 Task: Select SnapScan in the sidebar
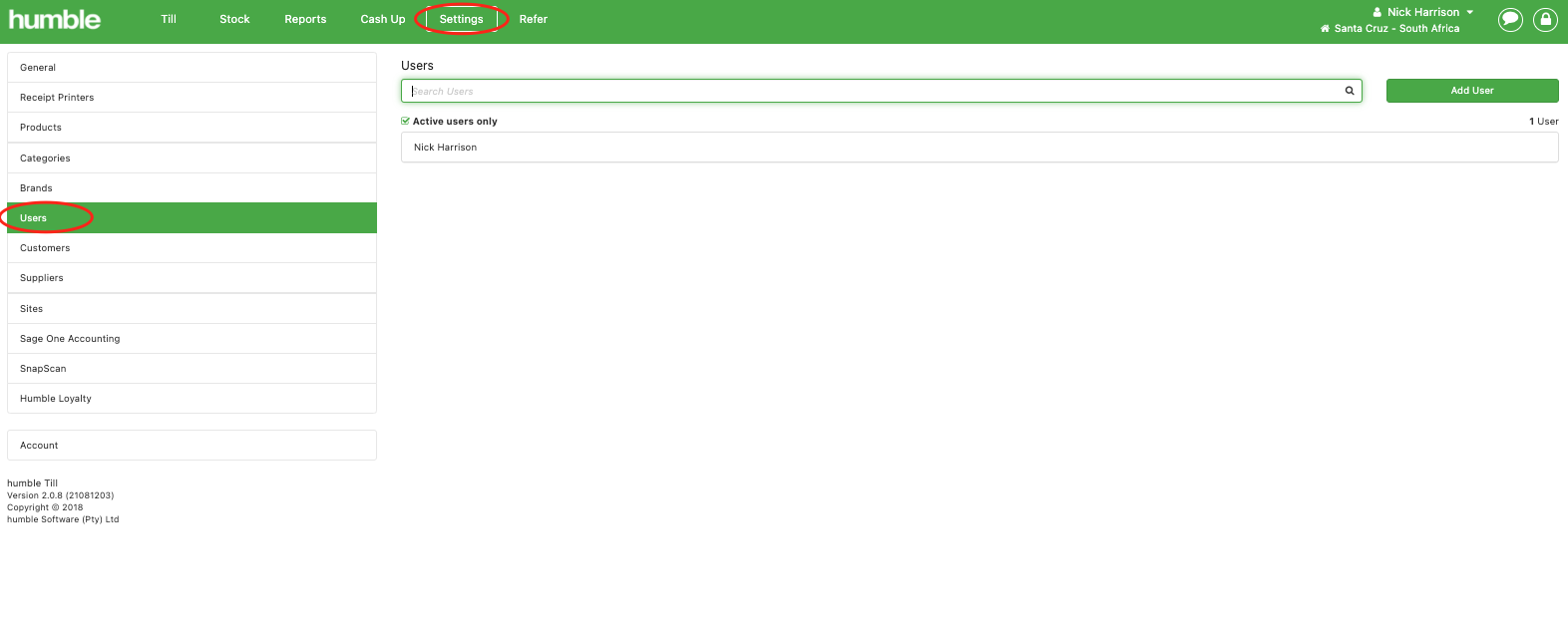tap(192, 369)
